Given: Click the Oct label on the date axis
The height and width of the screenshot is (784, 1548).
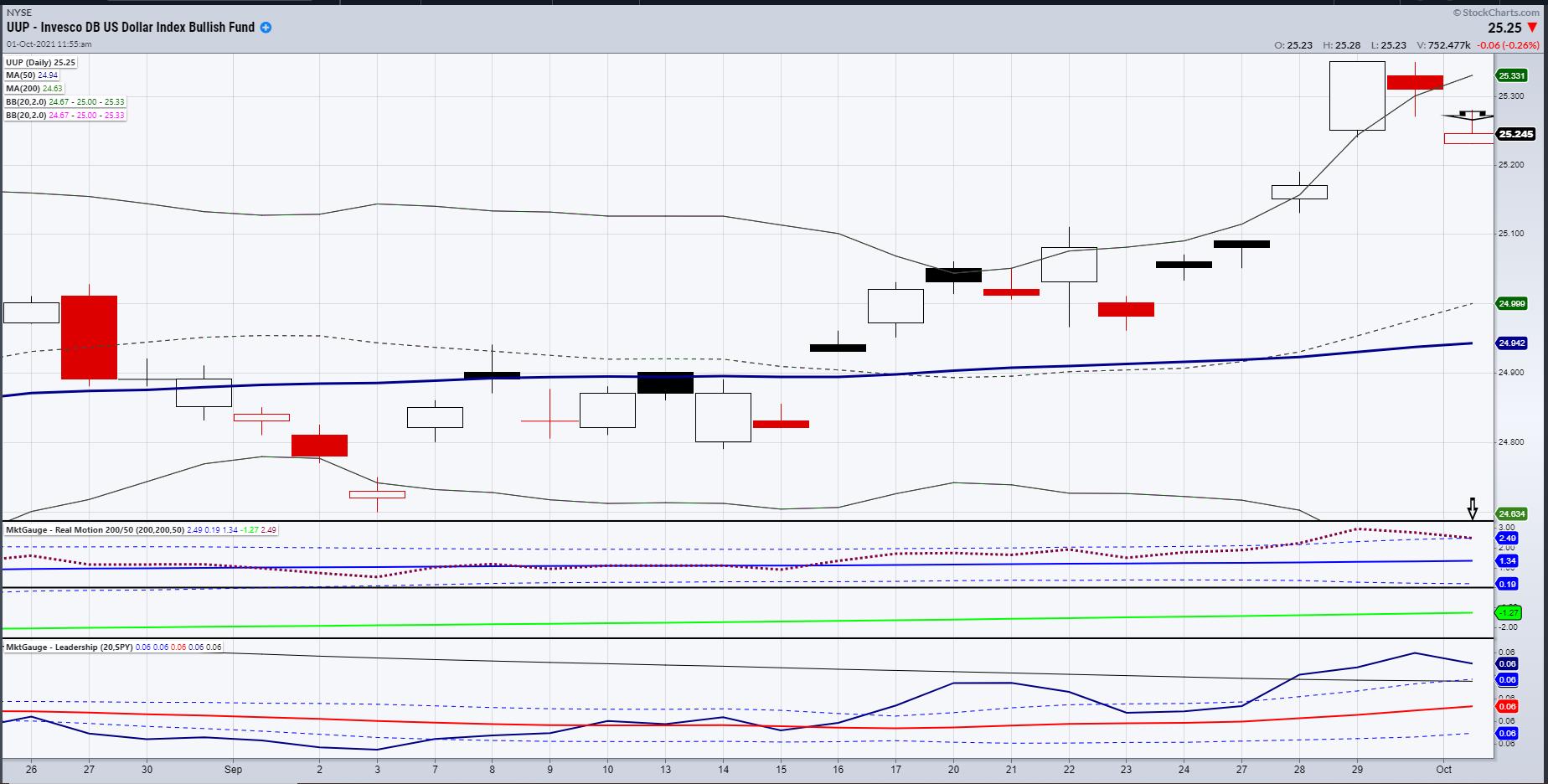Looking at the screenshot, I should [1444, 769].
